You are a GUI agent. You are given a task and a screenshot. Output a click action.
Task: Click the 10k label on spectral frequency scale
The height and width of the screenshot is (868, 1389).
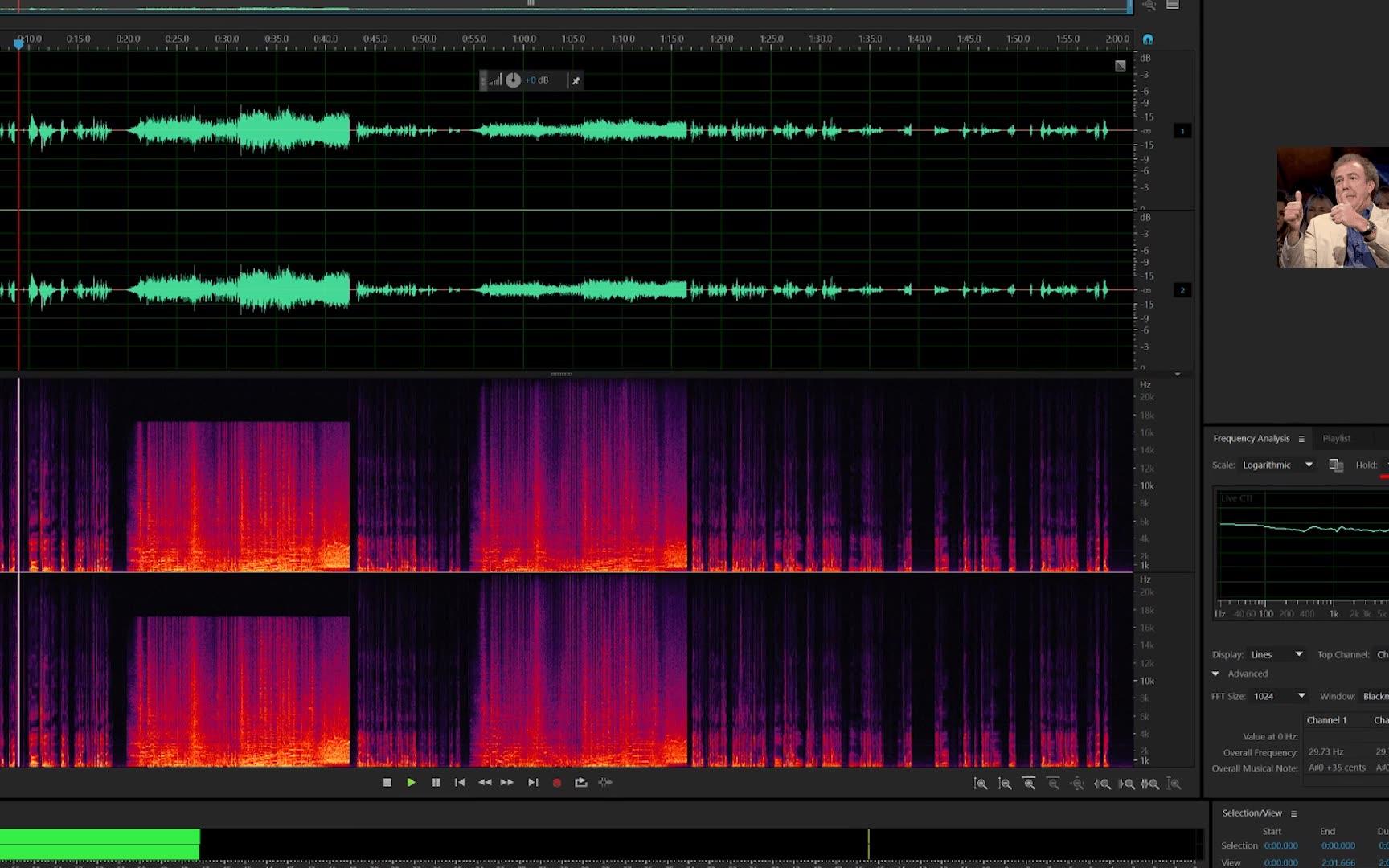pyautogui.click(x=1147, y=485)
